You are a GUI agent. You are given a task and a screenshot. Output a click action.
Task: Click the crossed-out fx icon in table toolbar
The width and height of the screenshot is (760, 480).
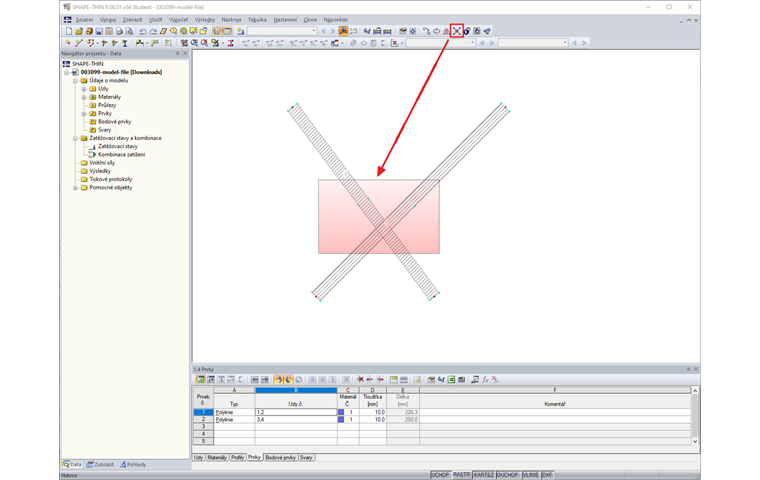tap(494, 380)
